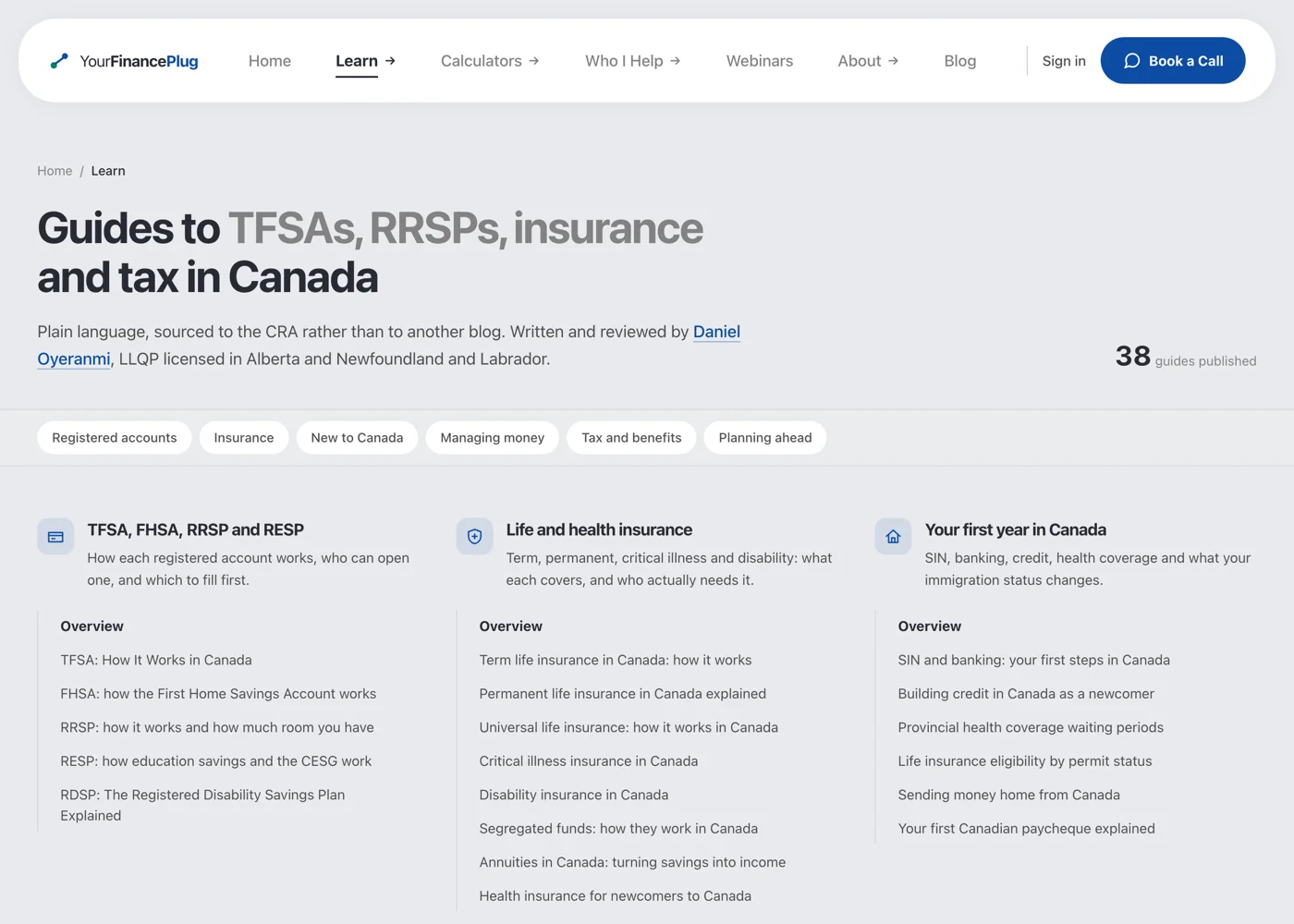The width and height of the screenshot is (1294, 924).
Task: Select the Planning ahead chip
Action: tap(765, 438)
